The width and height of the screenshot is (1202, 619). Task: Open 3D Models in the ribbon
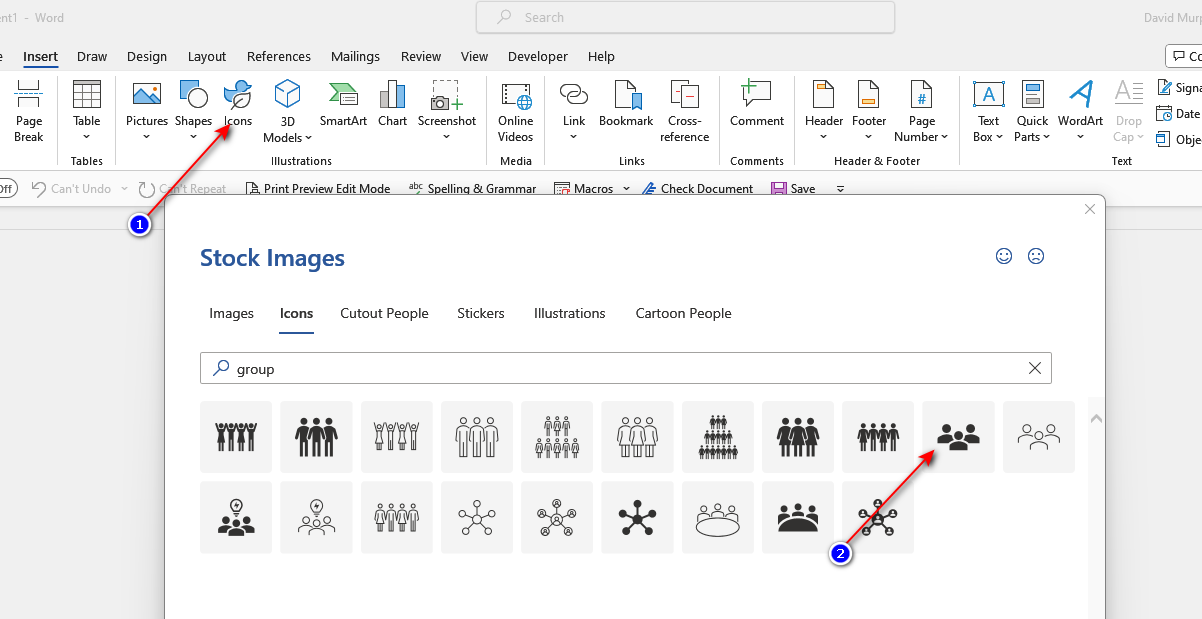point(287,111)
